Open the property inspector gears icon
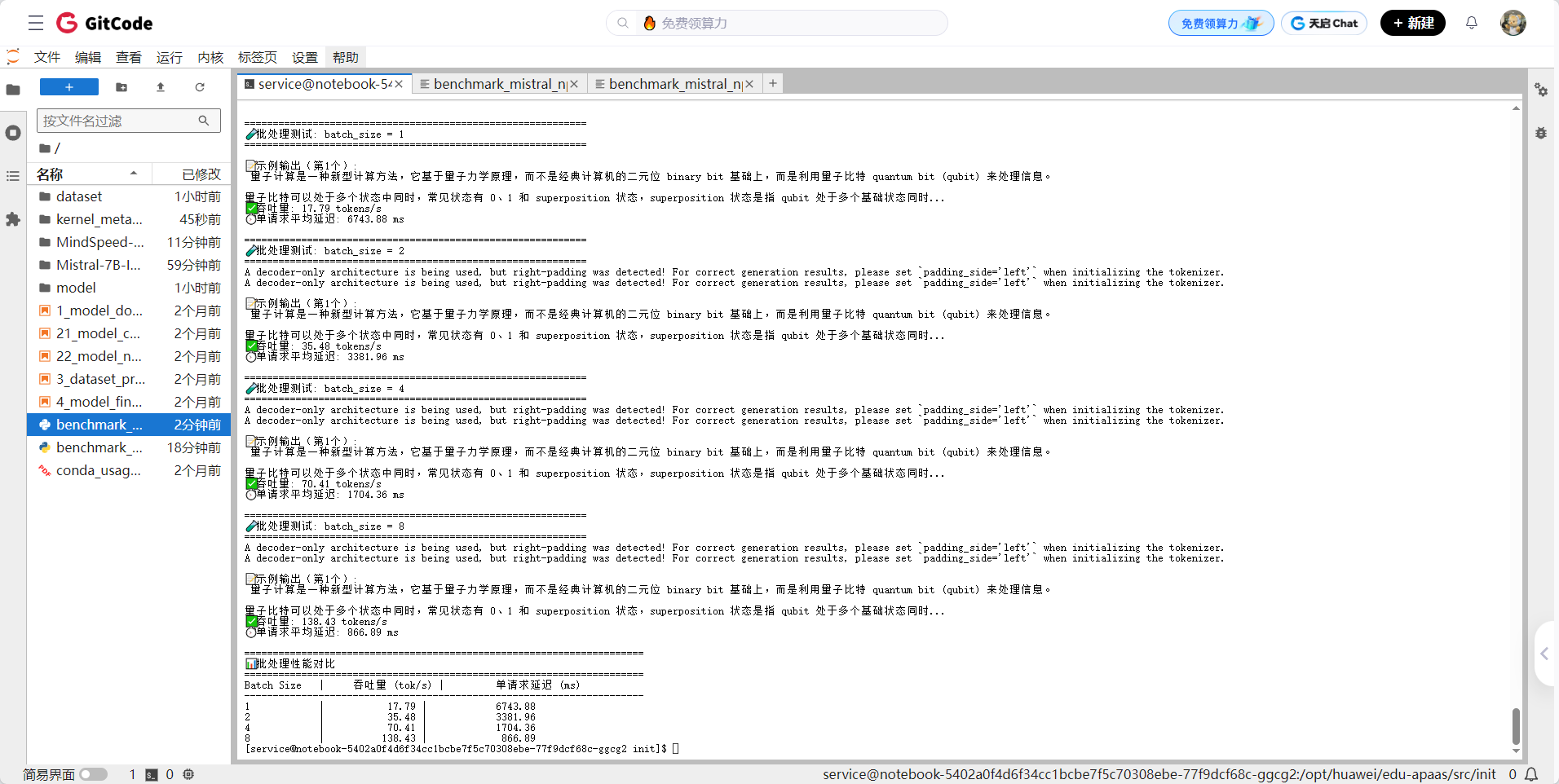This screenshot has width=1559, height=784. pyautogui.click(x=1541, y=90)
